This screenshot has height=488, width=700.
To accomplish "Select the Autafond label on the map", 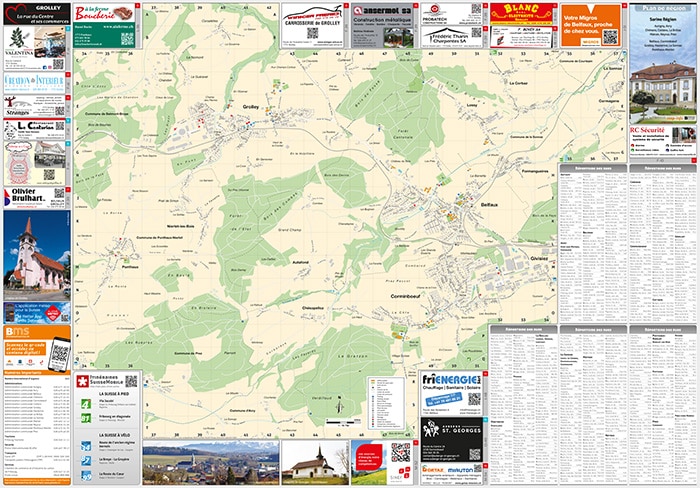I will pyautogui.click(x=300, y=262).
